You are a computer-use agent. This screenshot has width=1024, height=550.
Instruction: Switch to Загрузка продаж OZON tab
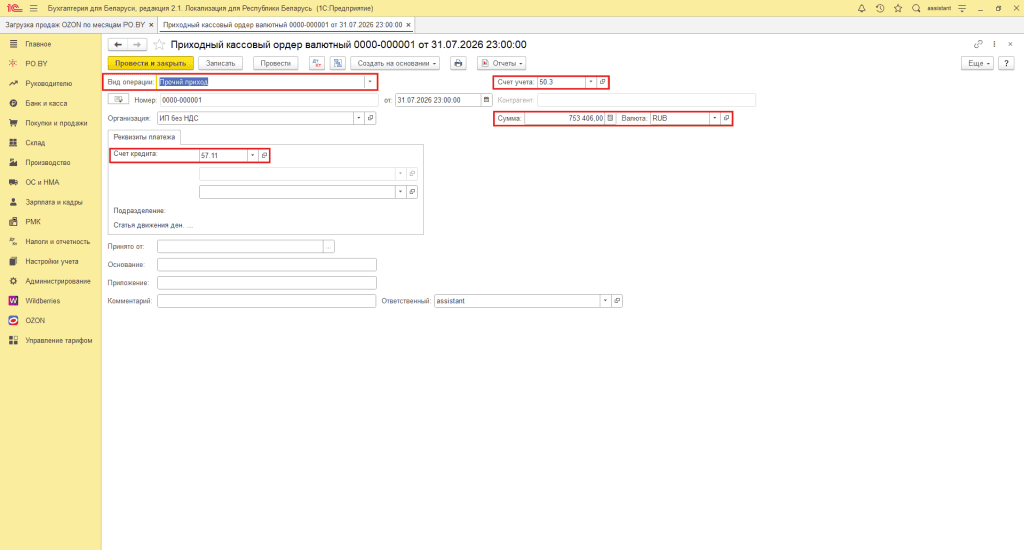[74, 25]
